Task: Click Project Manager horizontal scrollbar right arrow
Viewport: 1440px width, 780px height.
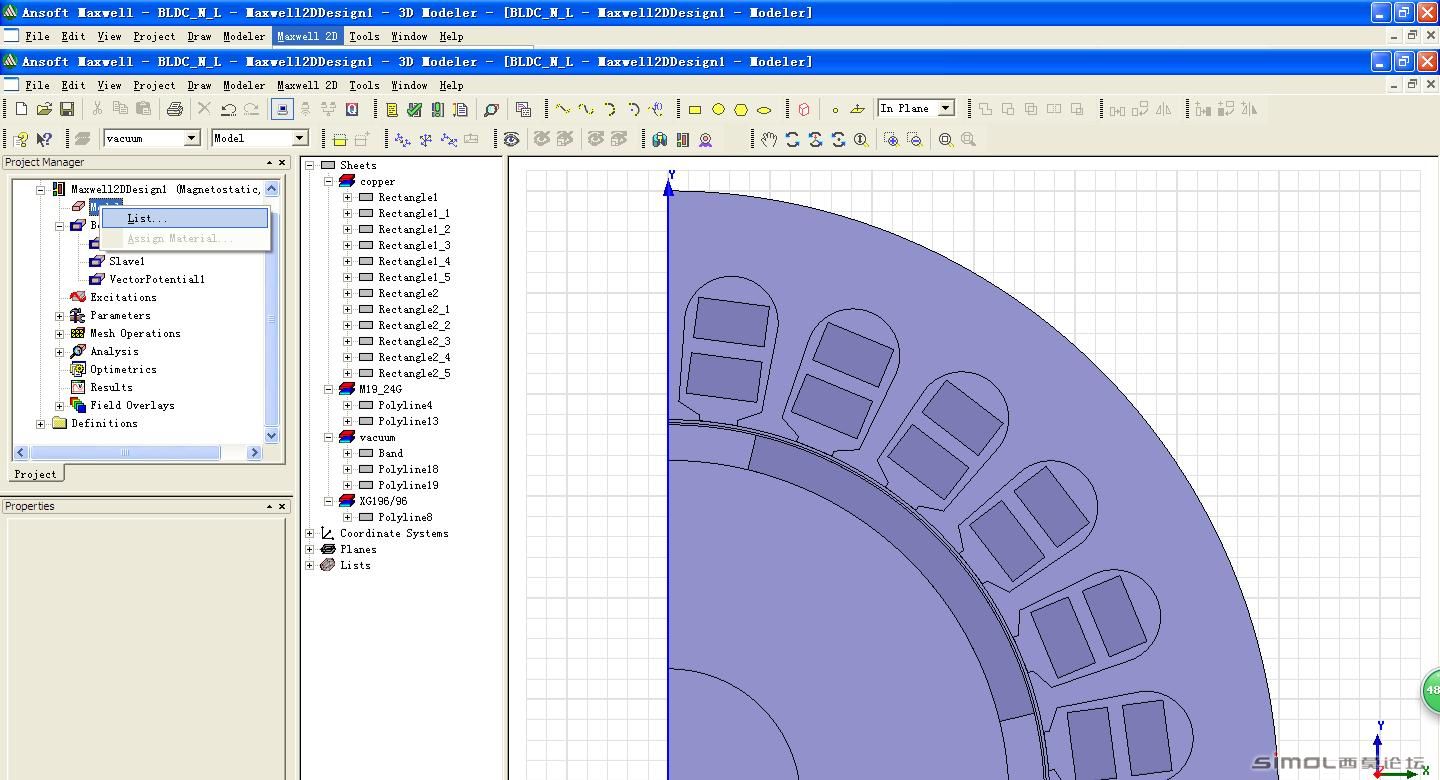Action: click(254, 453)
